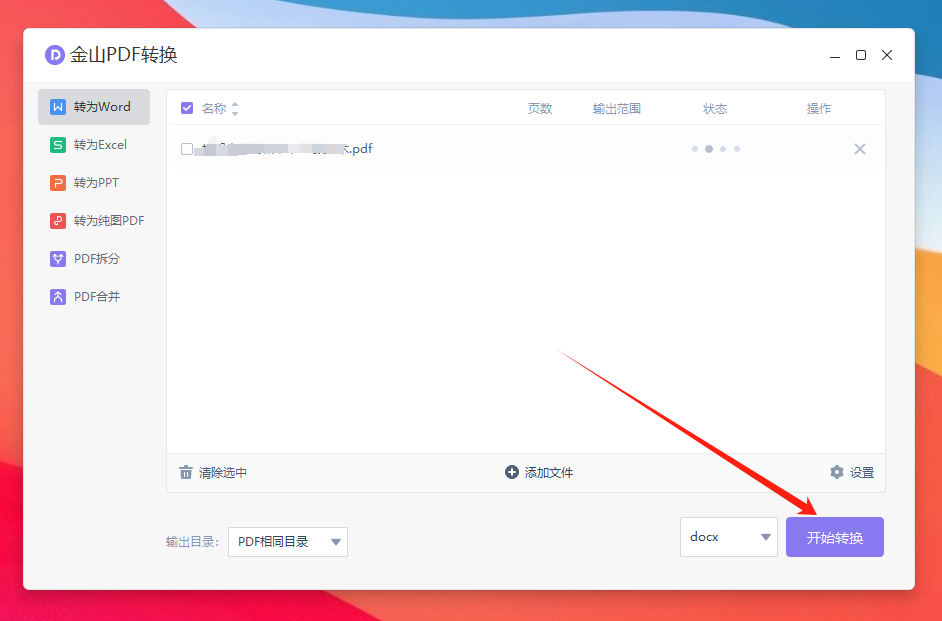This screenshot has height=621, width=942.
Task: Click the 状态 column header
Action: pyautogui.click(x=715, y=109)
